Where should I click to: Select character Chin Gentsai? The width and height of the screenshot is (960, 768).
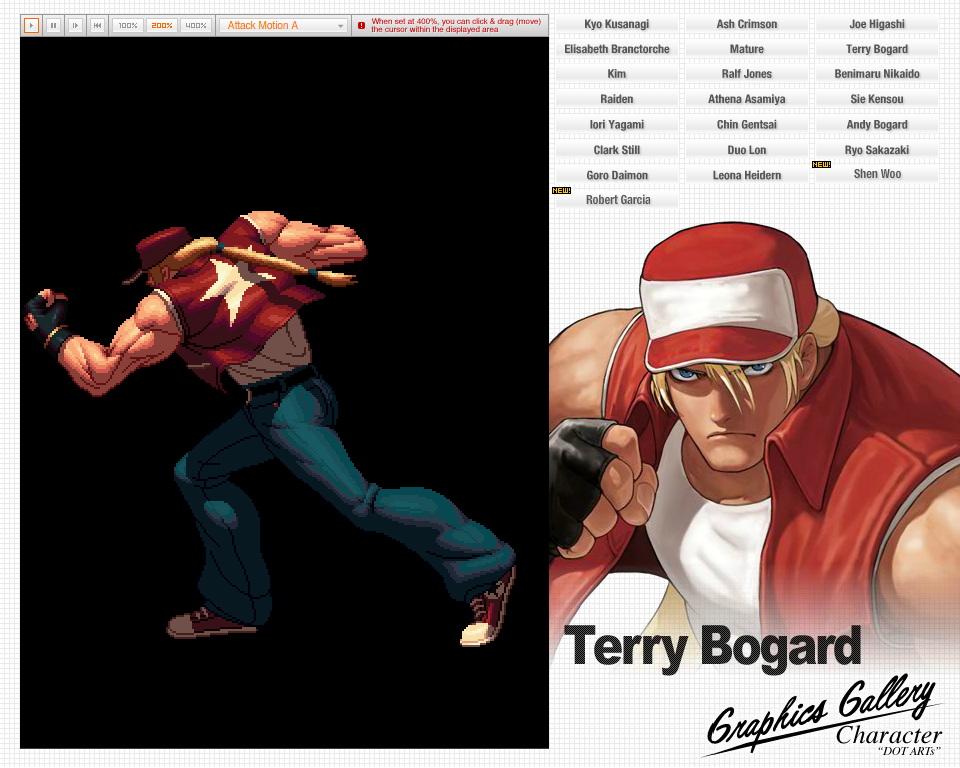(x=746, y=124)
